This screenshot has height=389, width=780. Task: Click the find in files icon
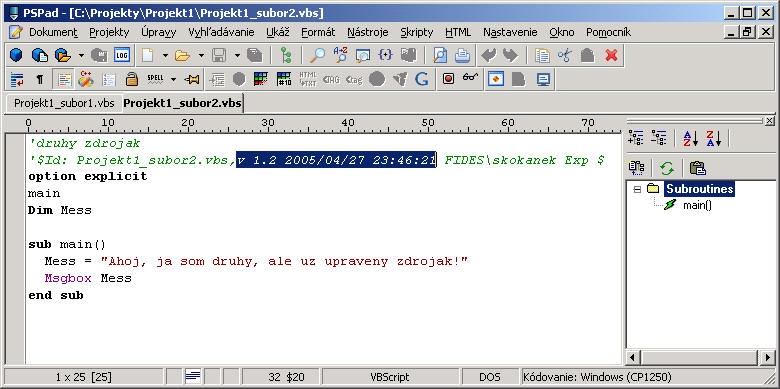pyautogui.click(x=363, y=55)
